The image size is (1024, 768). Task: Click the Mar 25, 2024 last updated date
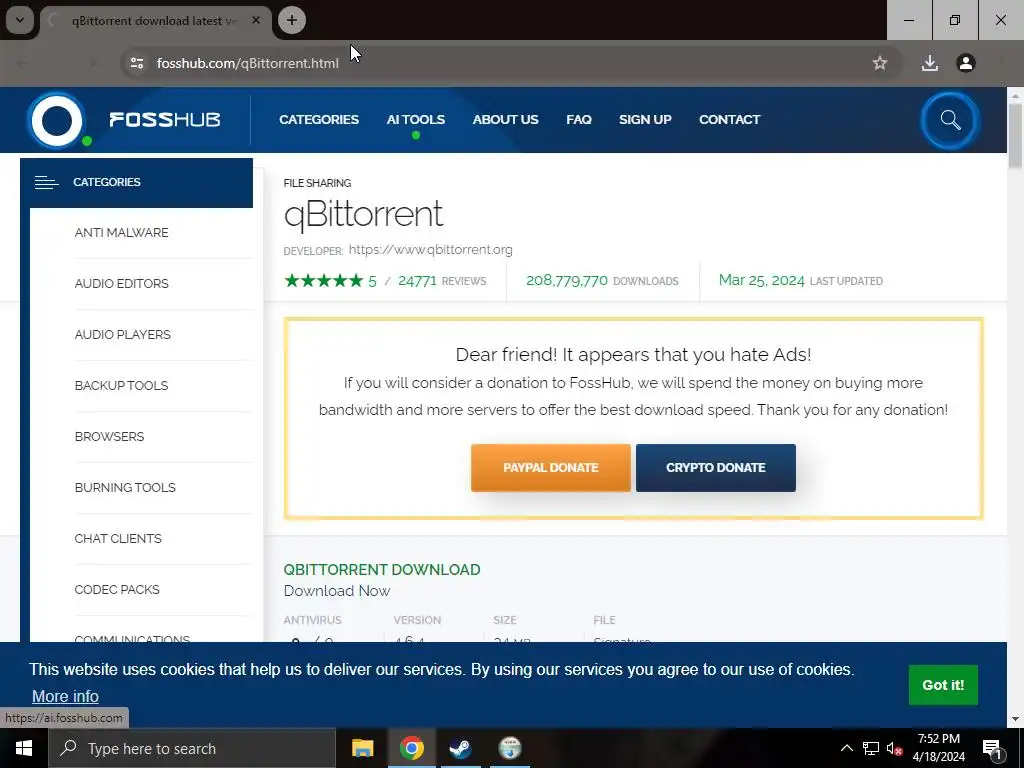[761, 280]
